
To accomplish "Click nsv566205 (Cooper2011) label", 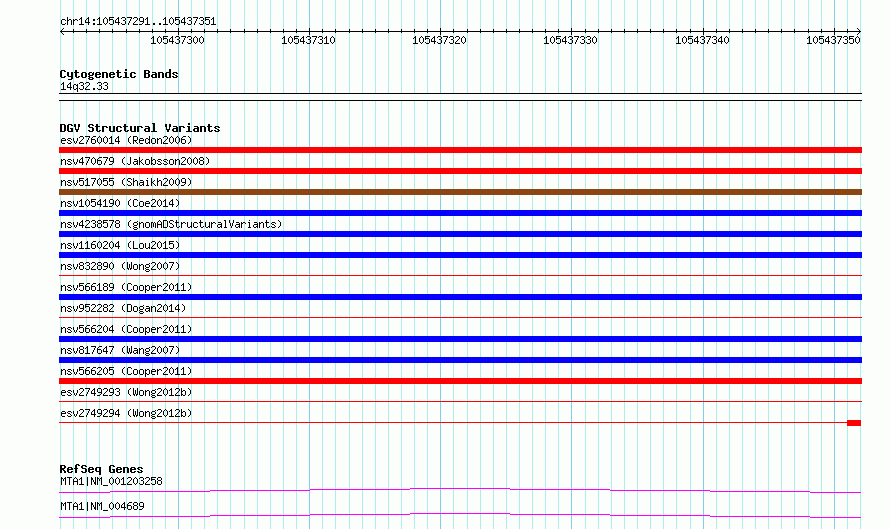I will (126, 371).
